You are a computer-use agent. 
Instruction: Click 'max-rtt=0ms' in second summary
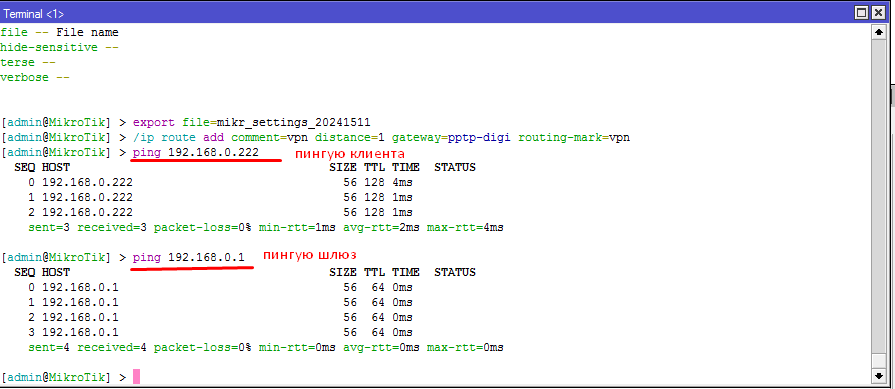coord(465,347)
